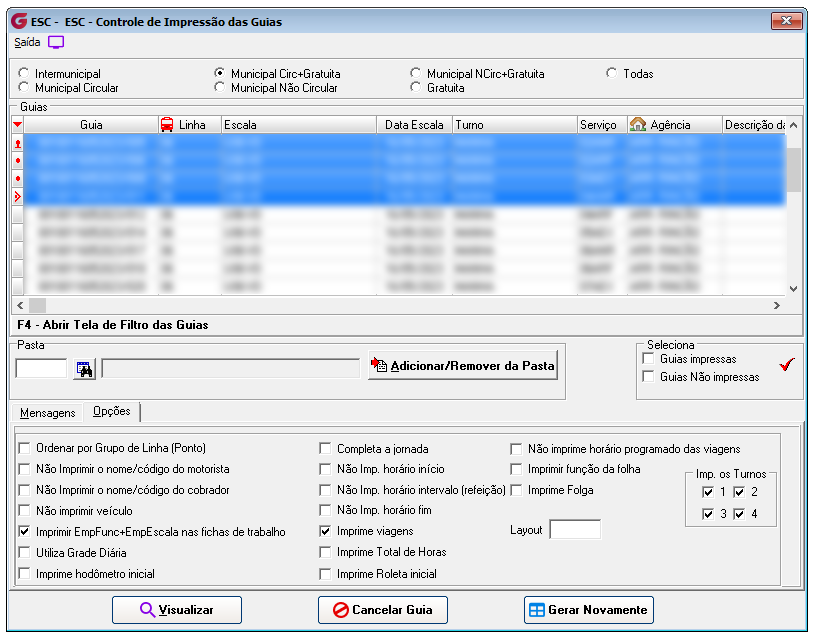Screen dimensions: 814x639
Task: Uncheck turno 4 in Imp. os Turnos
Action: pyautogui.click(x=739, y=514)
